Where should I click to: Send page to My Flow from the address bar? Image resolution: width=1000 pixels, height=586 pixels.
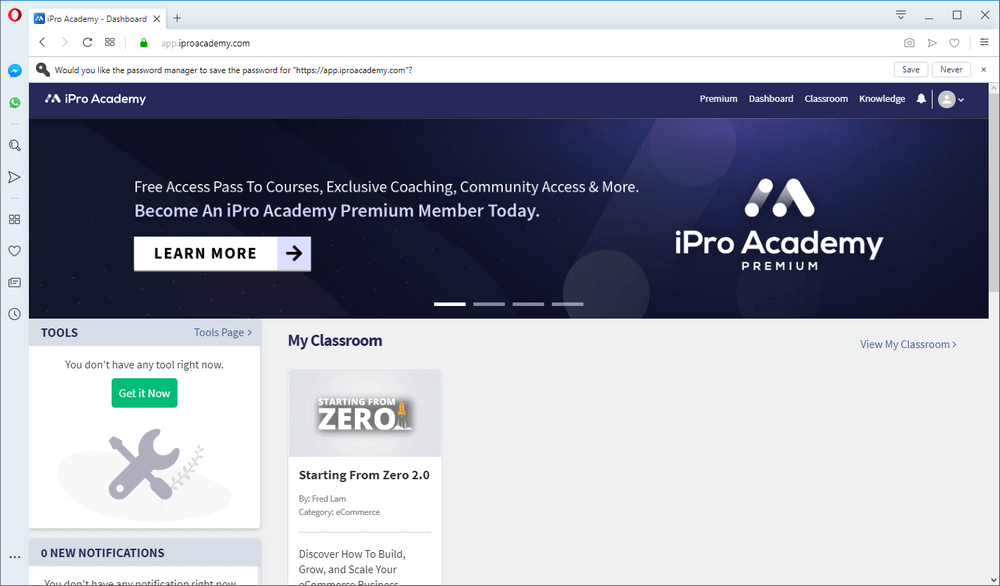click(932, 43)
